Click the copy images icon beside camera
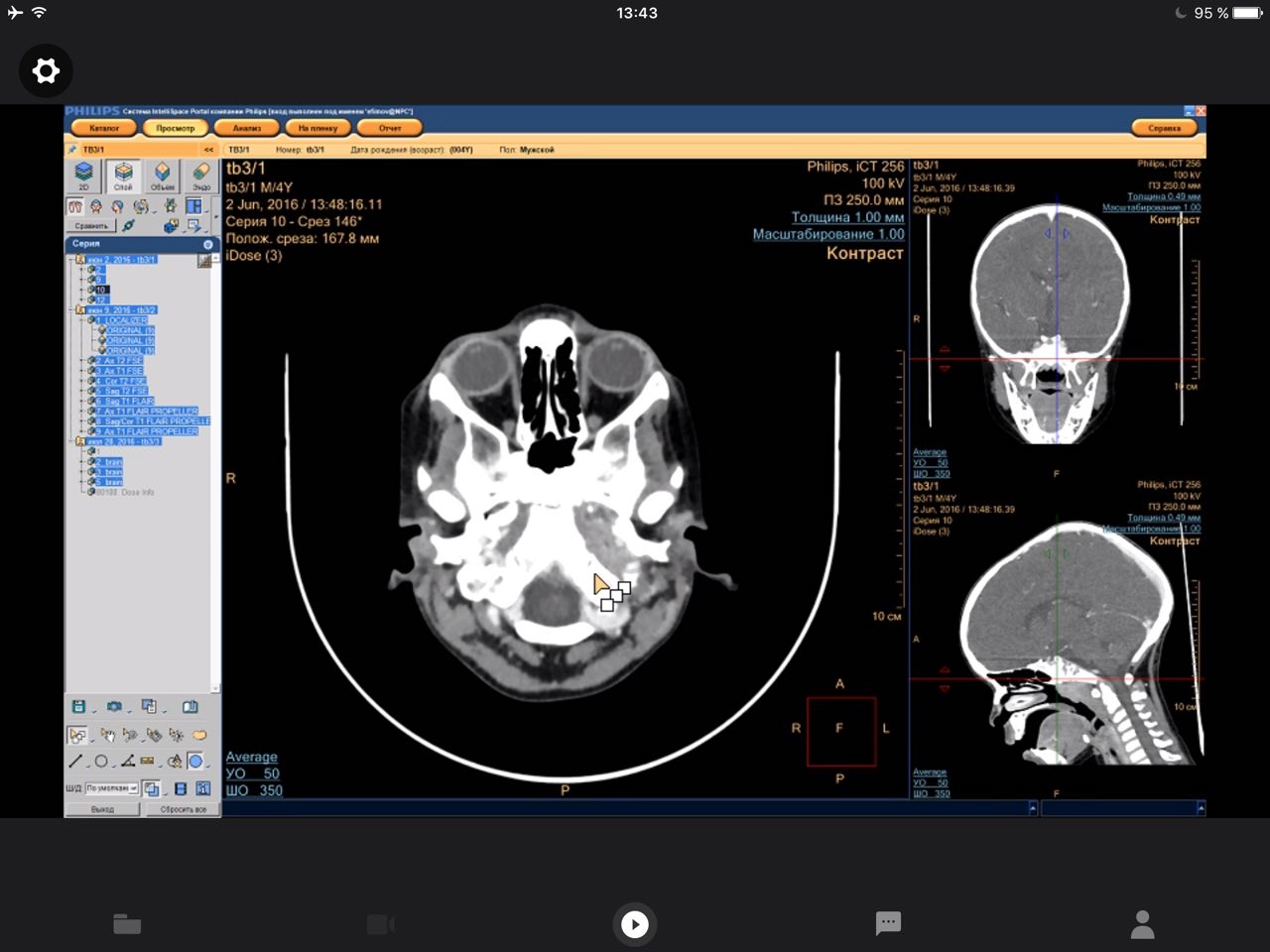Image resolution: width=1270 pixels, height=952 pixels. point(149,706)
